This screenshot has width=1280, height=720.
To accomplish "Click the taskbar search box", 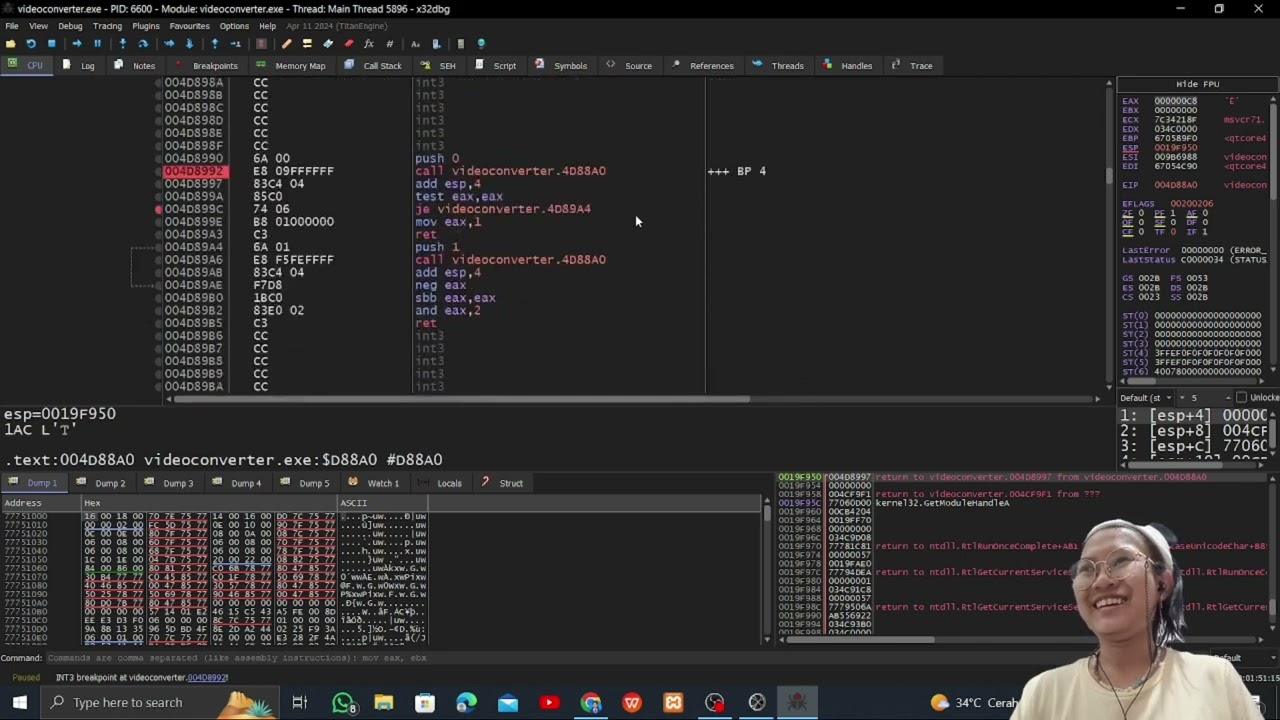I will click(160, 702).
